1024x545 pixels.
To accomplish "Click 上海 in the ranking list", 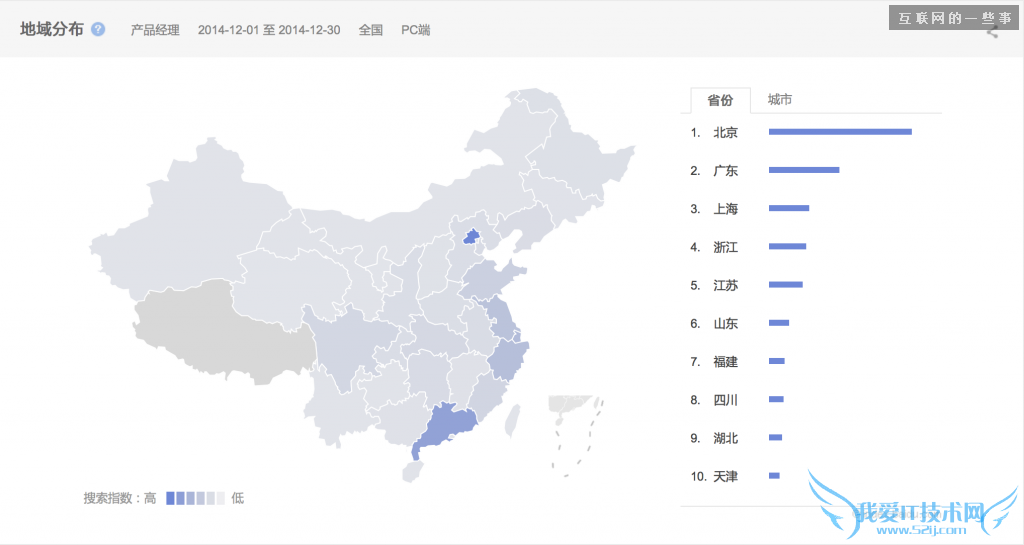I will pyautogui.click(x=725, y=209).
